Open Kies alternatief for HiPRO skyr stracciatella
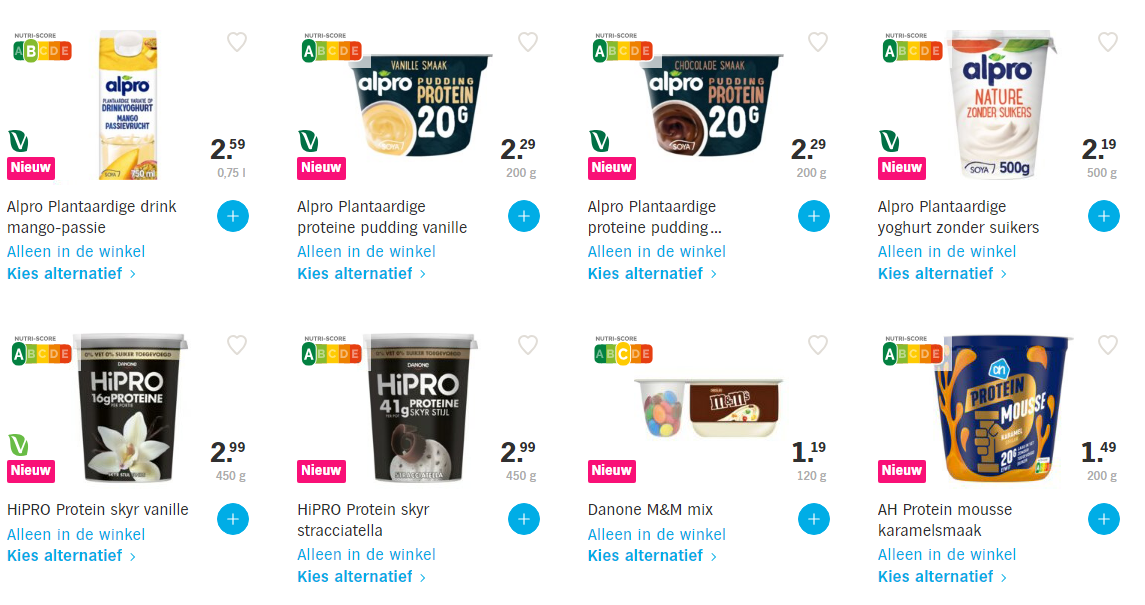Screen dimensions: 1145x605 pyautogui.click(x=361, y=577)
